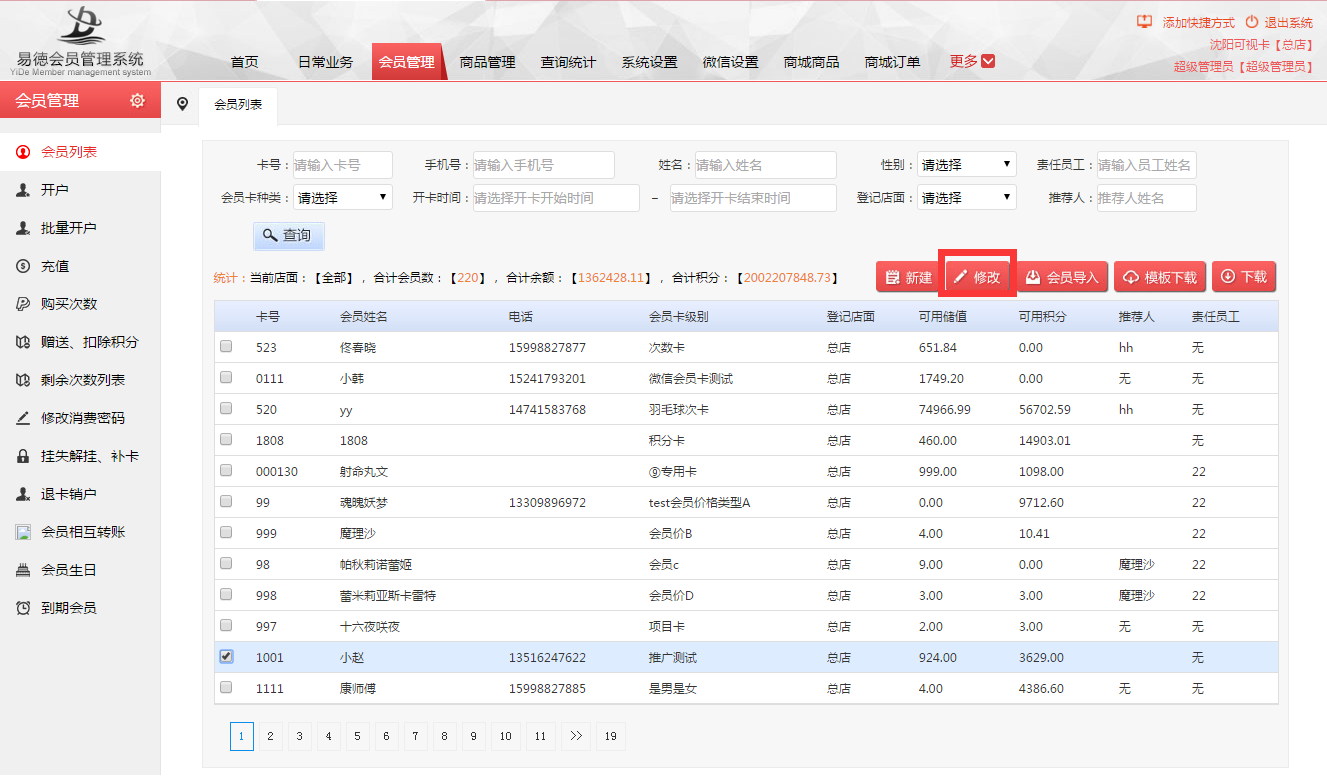The width and height of the screenshot is (1327, 777).
Task: Click the 开卡开始时间 date field
Action: (x=556, y=198)
